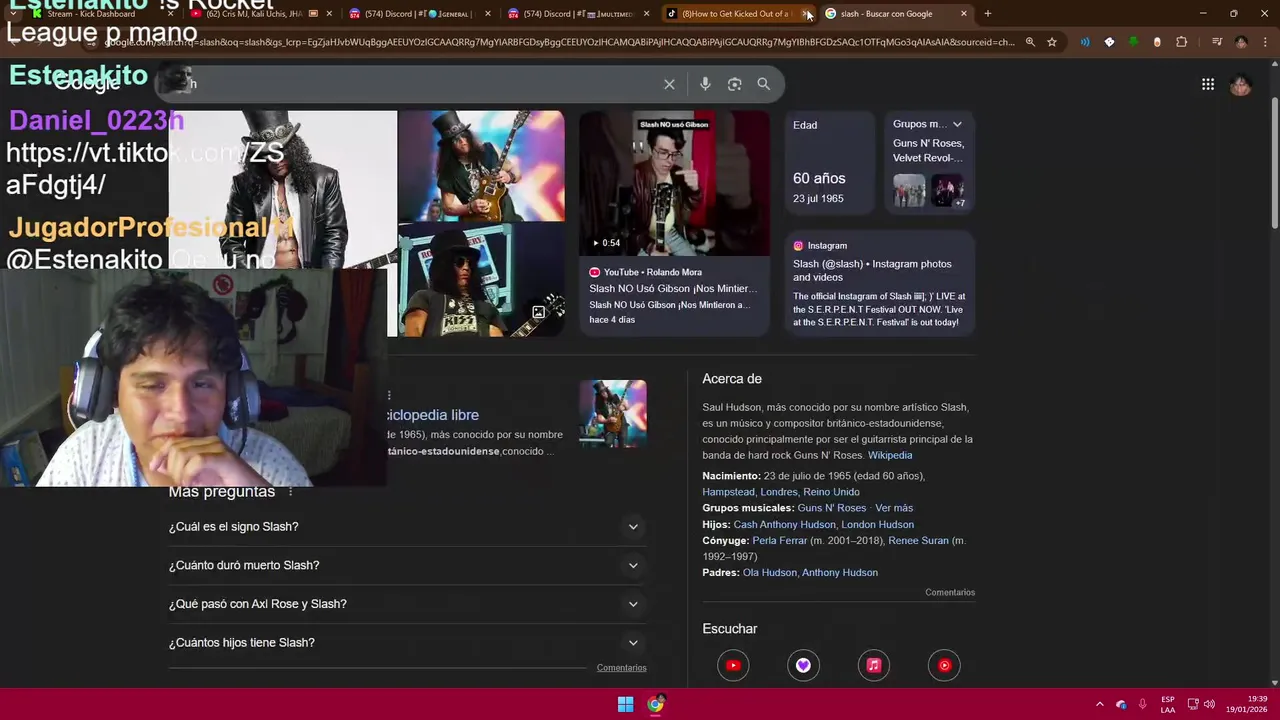Open Cash Anthony Hudson link
The width and height of the screenshot is (1280, 720).
(784, 524)
